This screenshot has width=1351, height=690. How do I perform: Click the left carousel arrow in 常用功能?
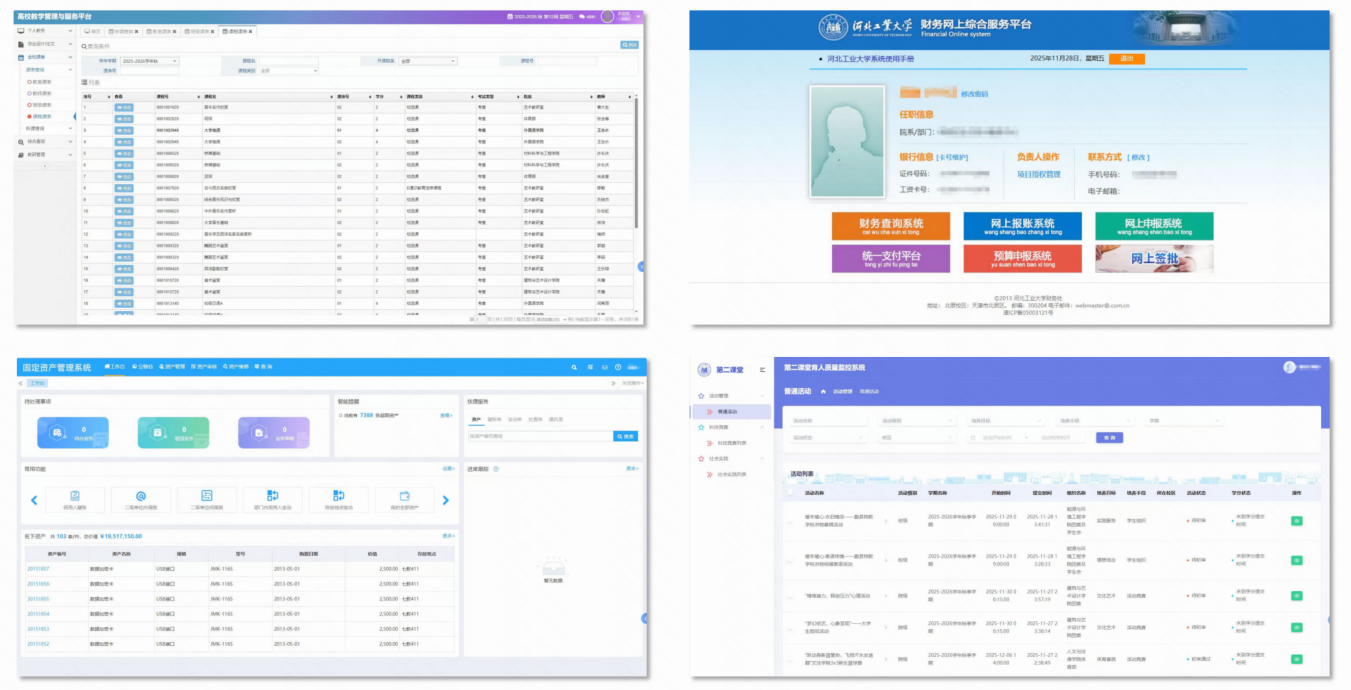[x=33, y=500]
